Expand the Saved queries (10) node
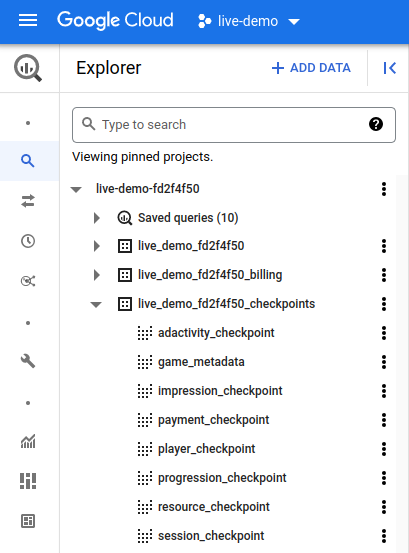The width and height of the screenshot is (409, 553). tap(97, 218)
